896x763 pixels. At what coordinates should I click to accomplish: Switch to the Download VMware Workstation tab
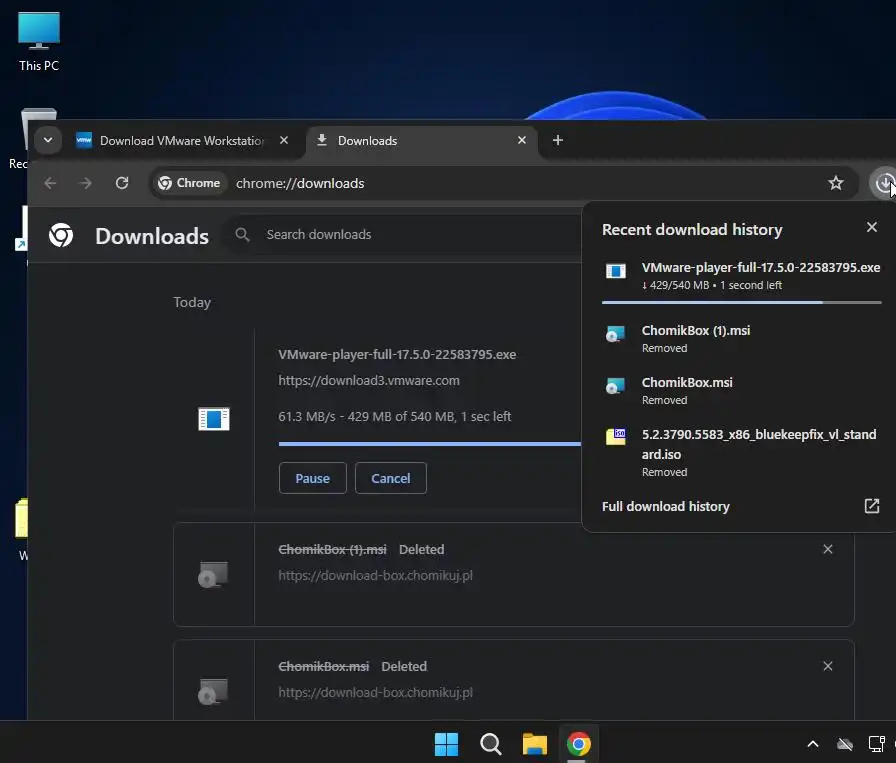point(183,141)
